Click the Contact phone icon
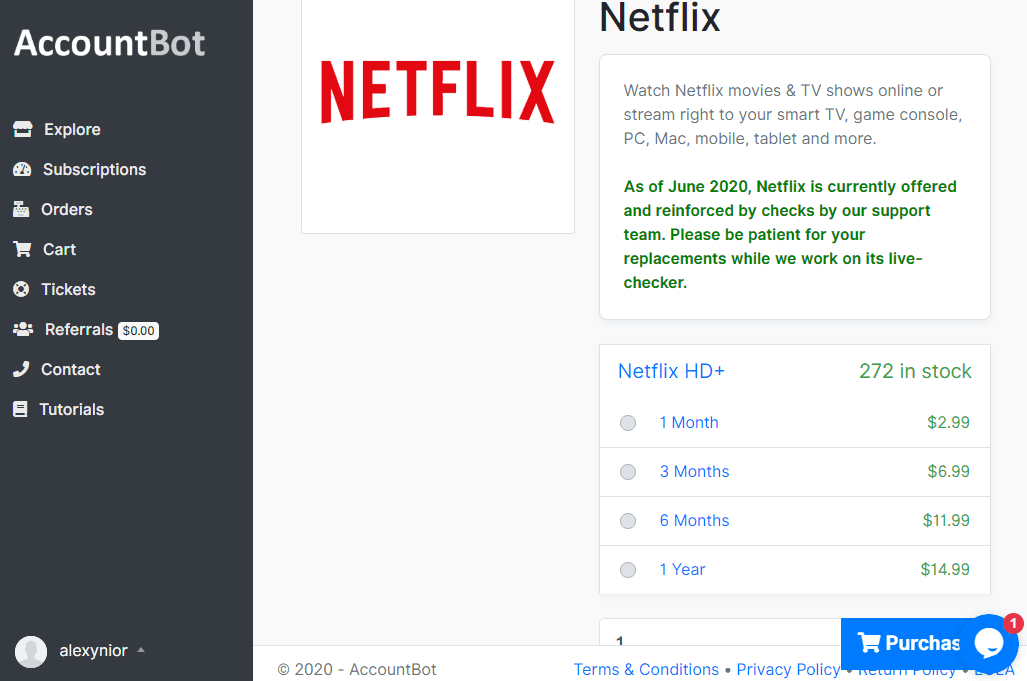 coord(21,369)
